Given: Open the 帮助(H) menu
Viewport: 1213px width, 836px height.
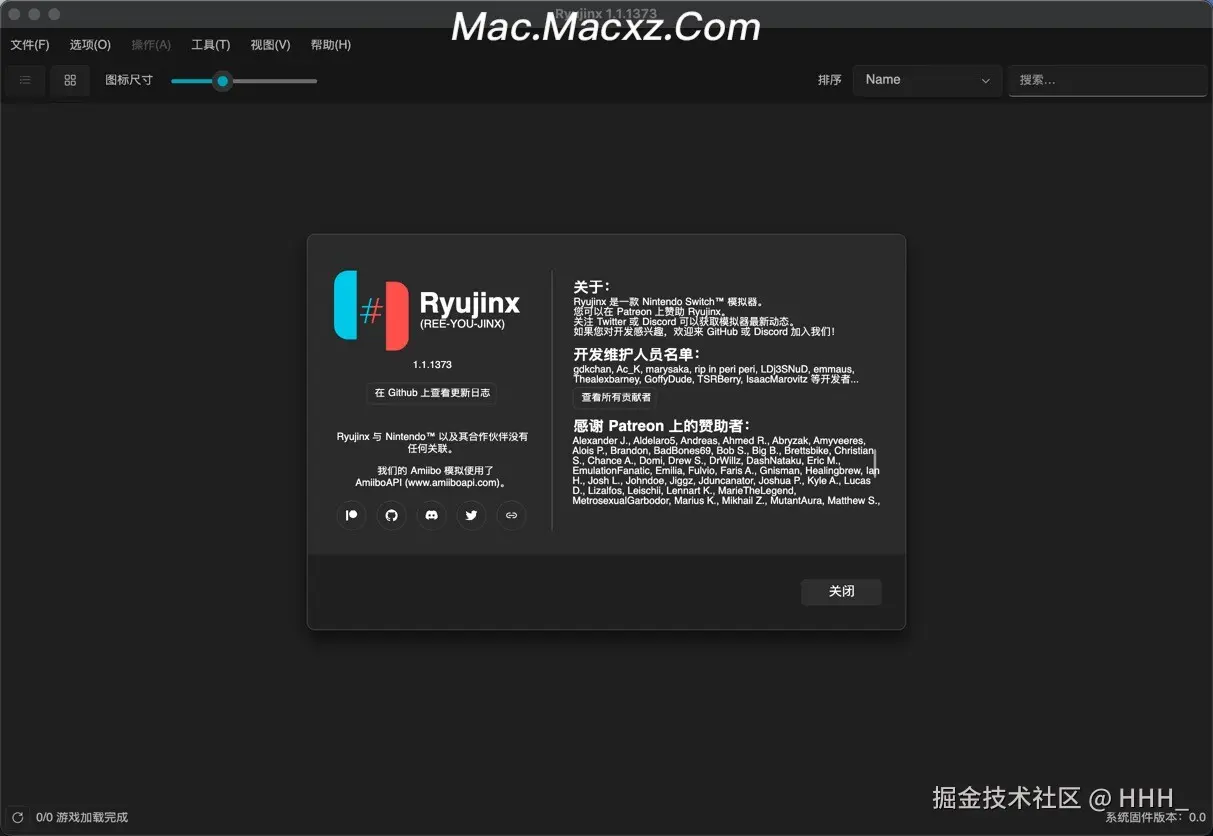Looking at the screenshot, I should (331, 45).
